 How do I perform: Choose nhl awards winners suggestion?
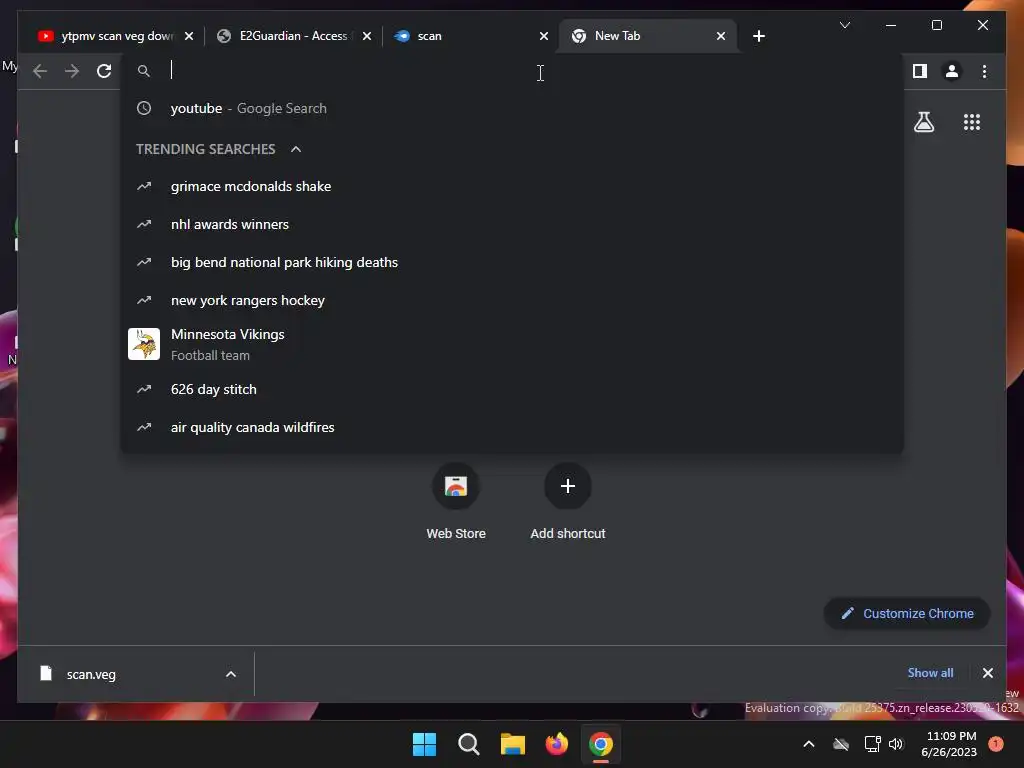(512, 225)
